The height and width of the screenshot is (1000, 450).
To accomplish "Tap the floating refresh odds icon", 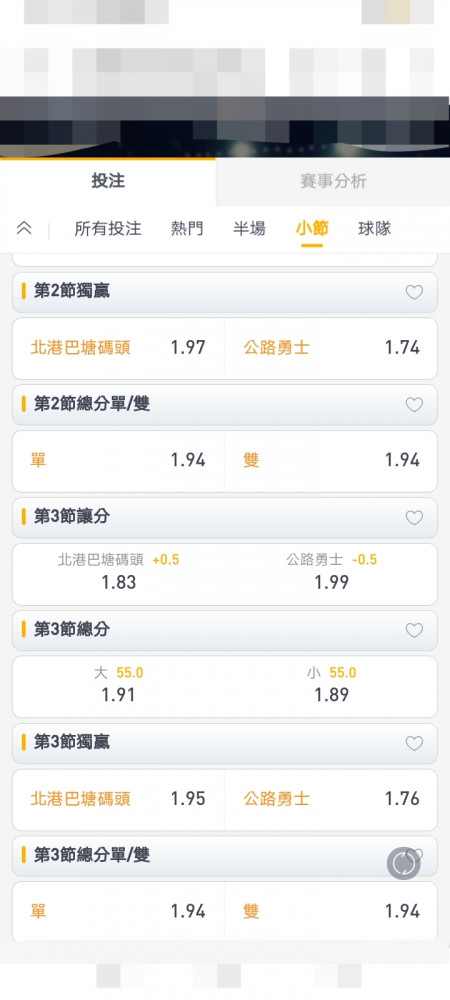I will 403,864.
